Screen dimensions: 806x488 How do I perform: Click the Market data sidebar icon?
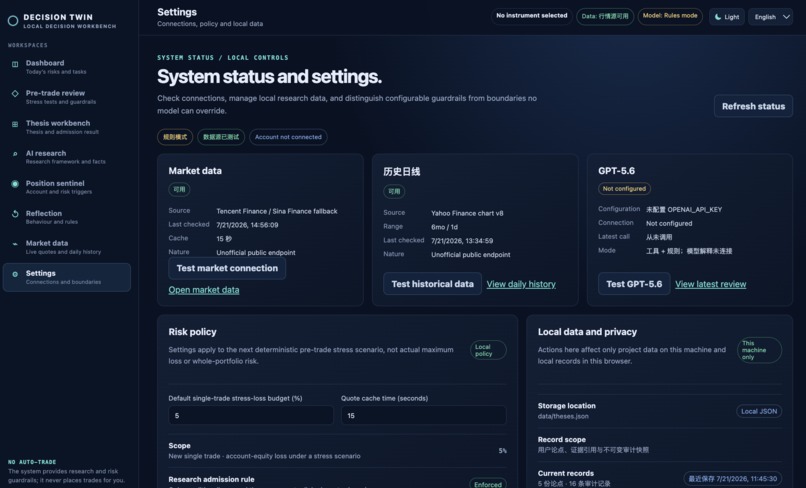[x=15, y=244]
